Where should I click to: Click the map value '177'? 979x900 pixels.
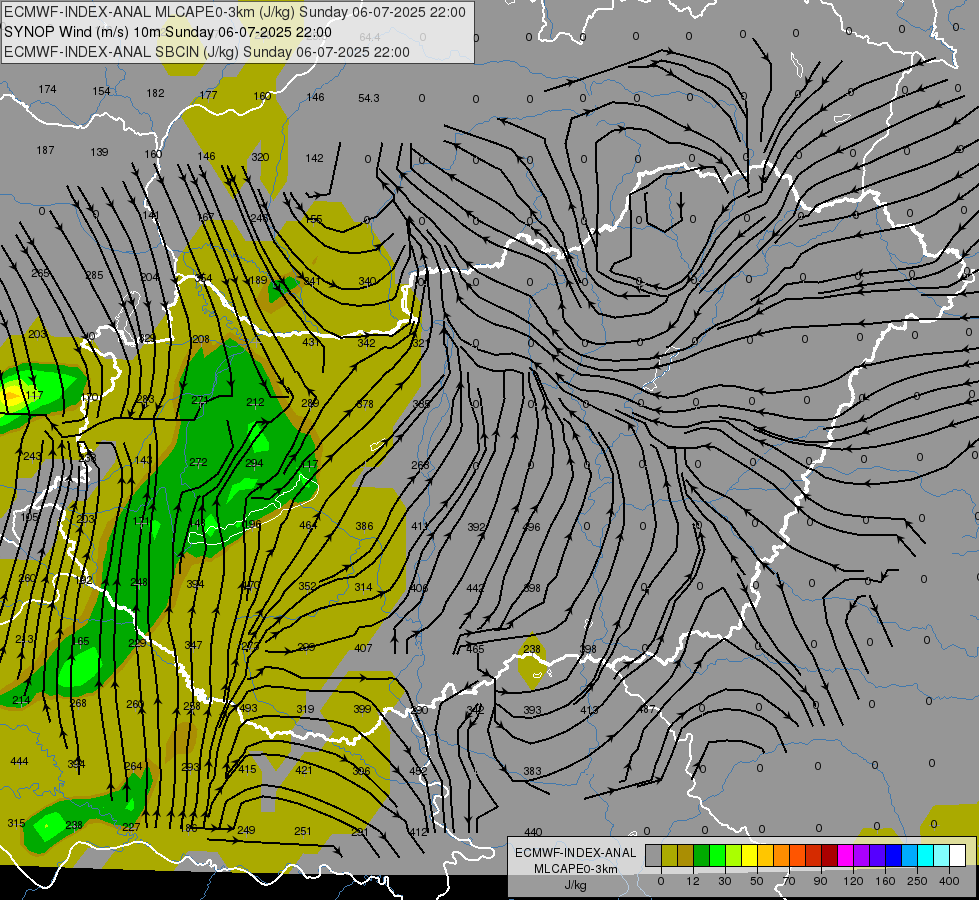tap(209, 95)
